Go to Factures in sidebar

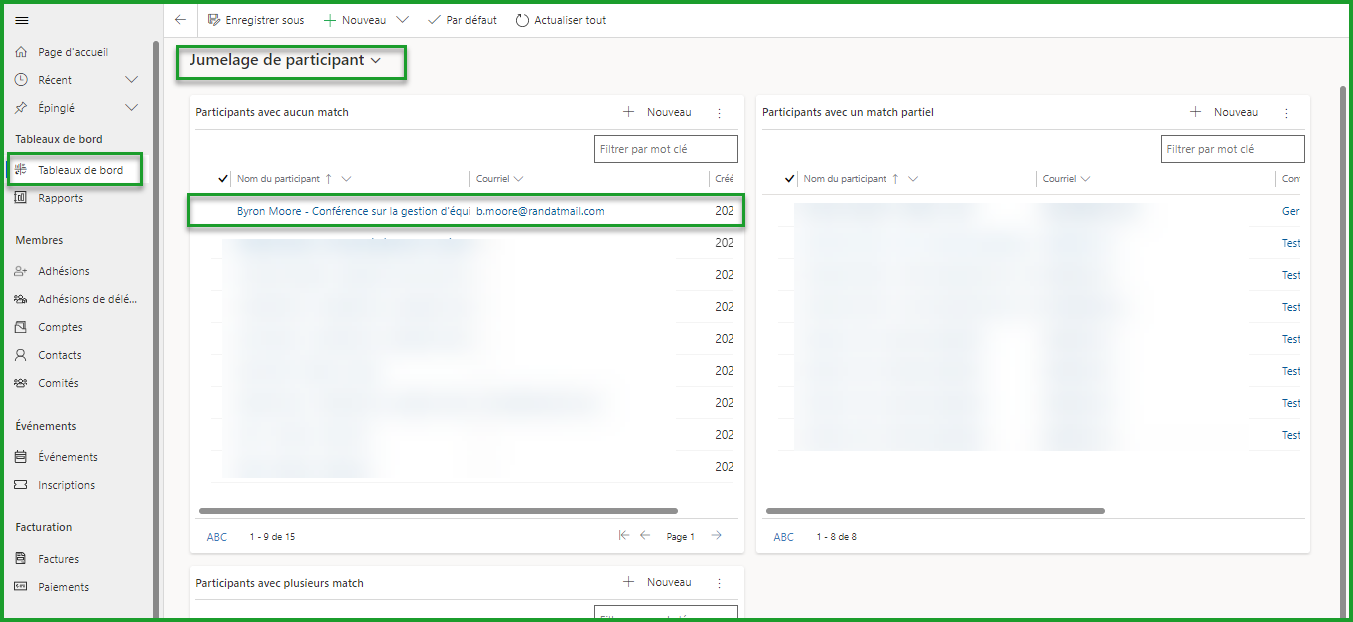(58, 559)
